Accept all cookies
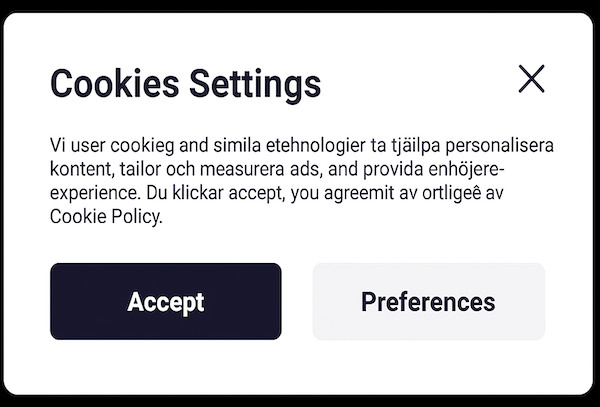This screenshot has height=407, width=600. [x=166, y=302]
